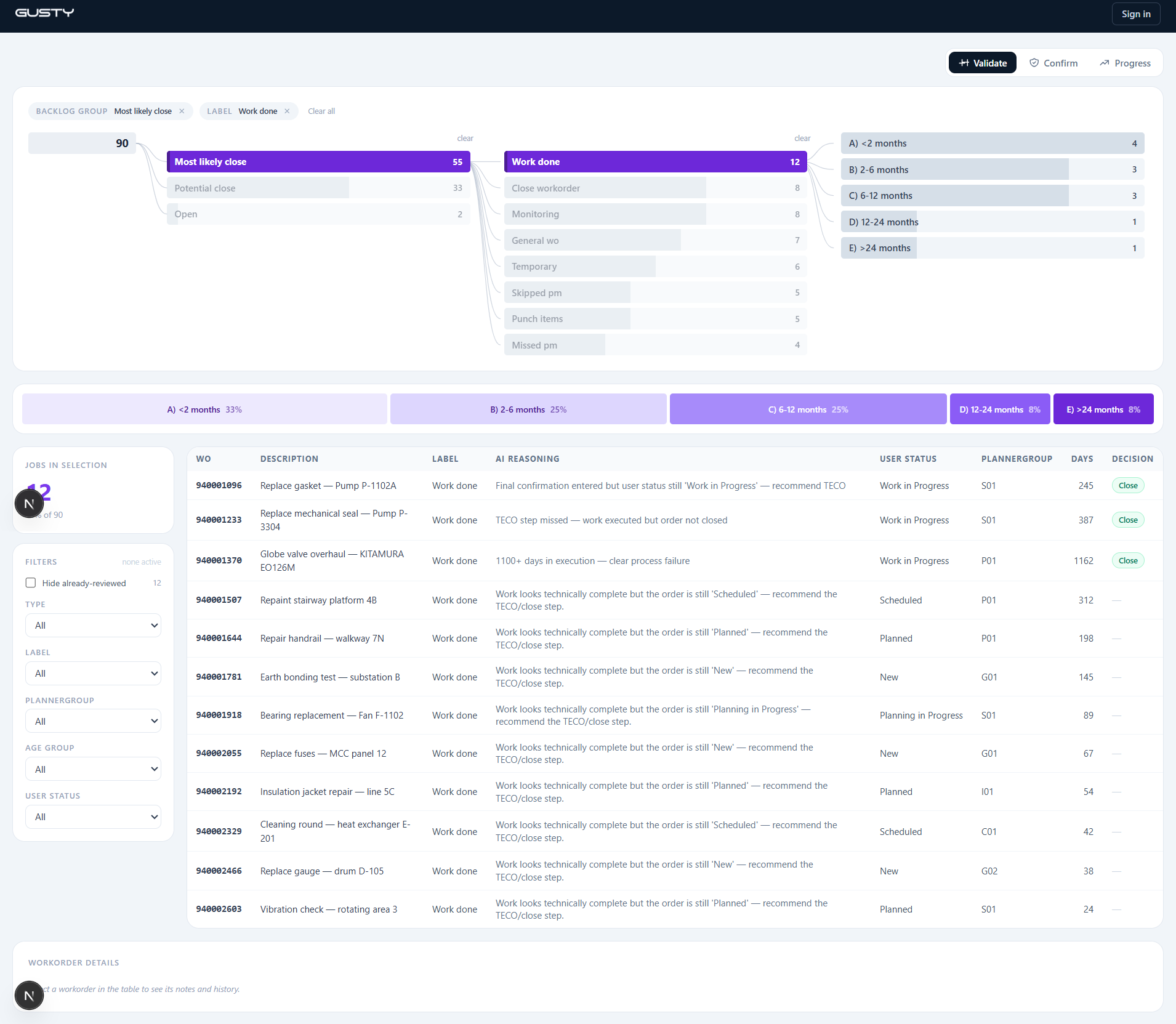Viewport: 1176px width, 1024px height.
Task: Select the C) 6-12 months 25% segment
Action: pyautogui.click(x=808, y=409)
